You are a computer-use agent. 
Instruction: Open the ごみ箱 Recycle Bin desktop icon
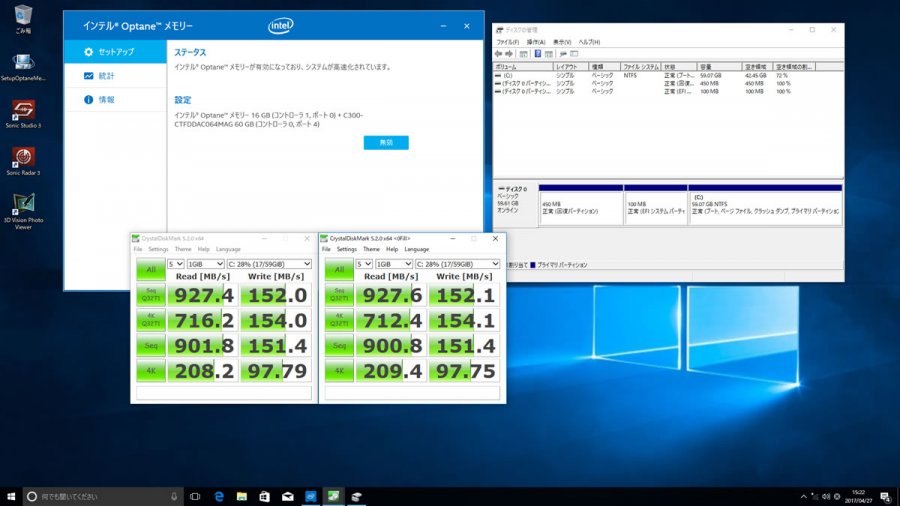point(22,17)
